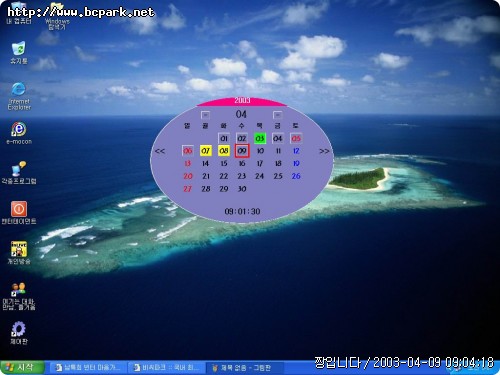The image size is (500, 375).
Task: Select date 10 on the calendar
Action: pyautogui.click(x=260, y=151)
